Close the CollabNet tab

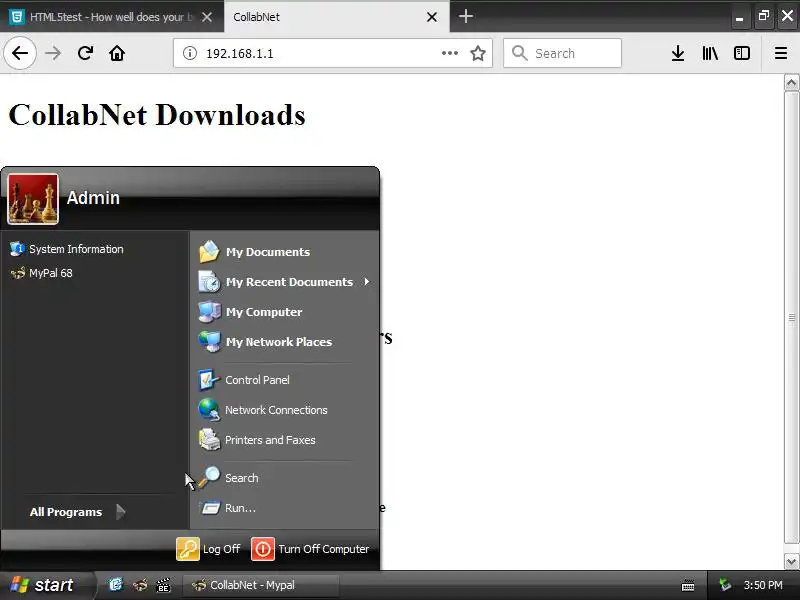432,17
